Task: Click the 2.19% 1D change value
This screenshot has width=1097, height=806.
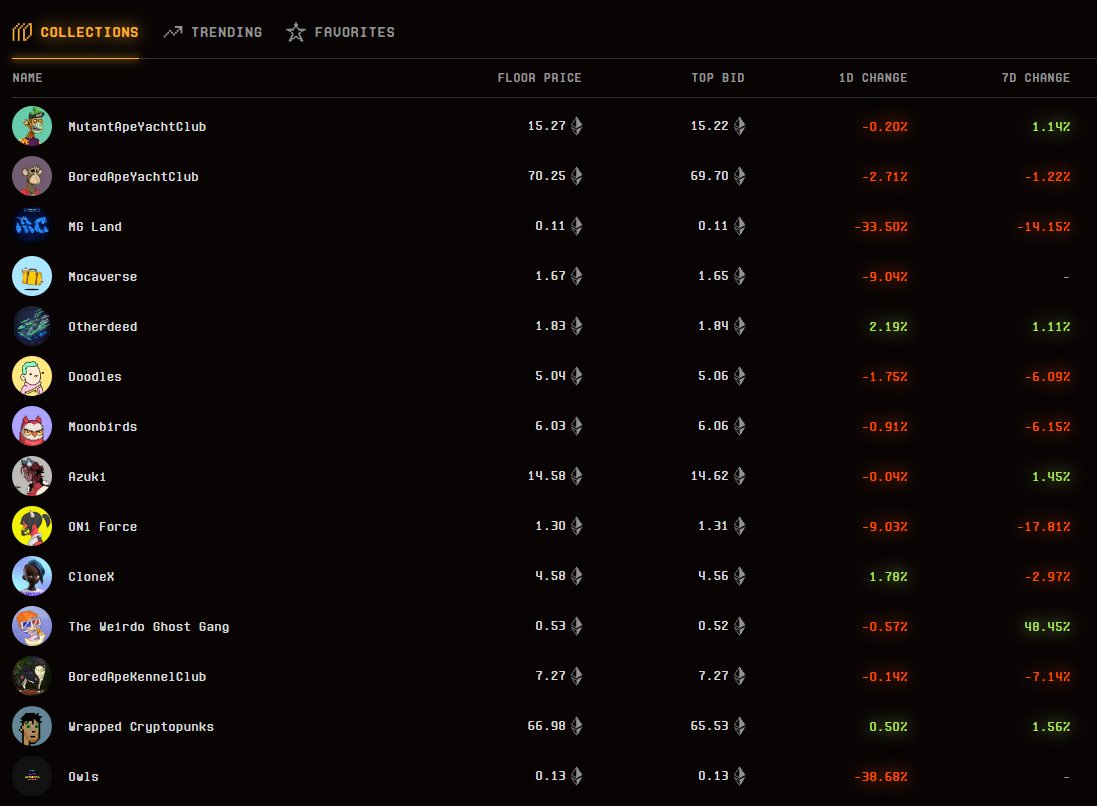Action: tap(889, 327)
